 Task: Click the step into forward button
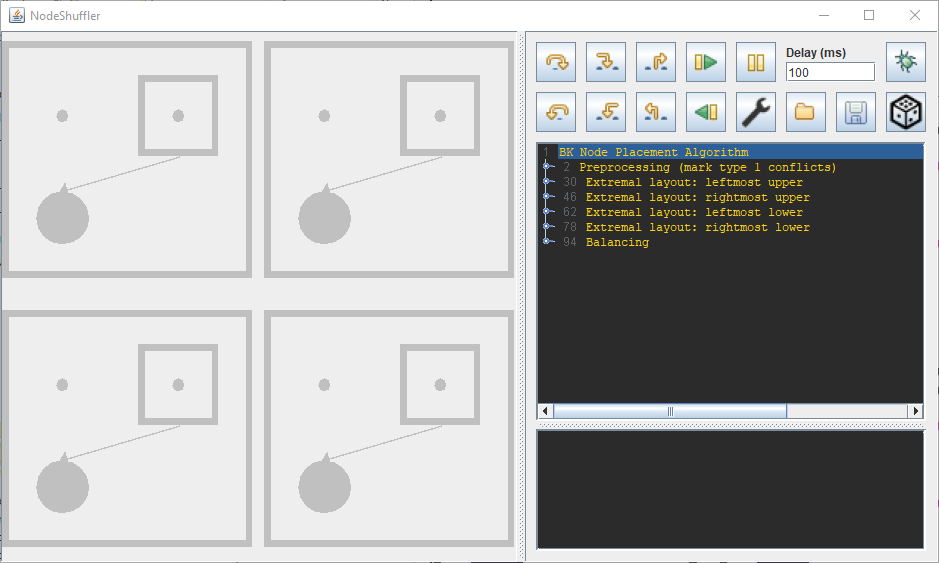point(606,62)
